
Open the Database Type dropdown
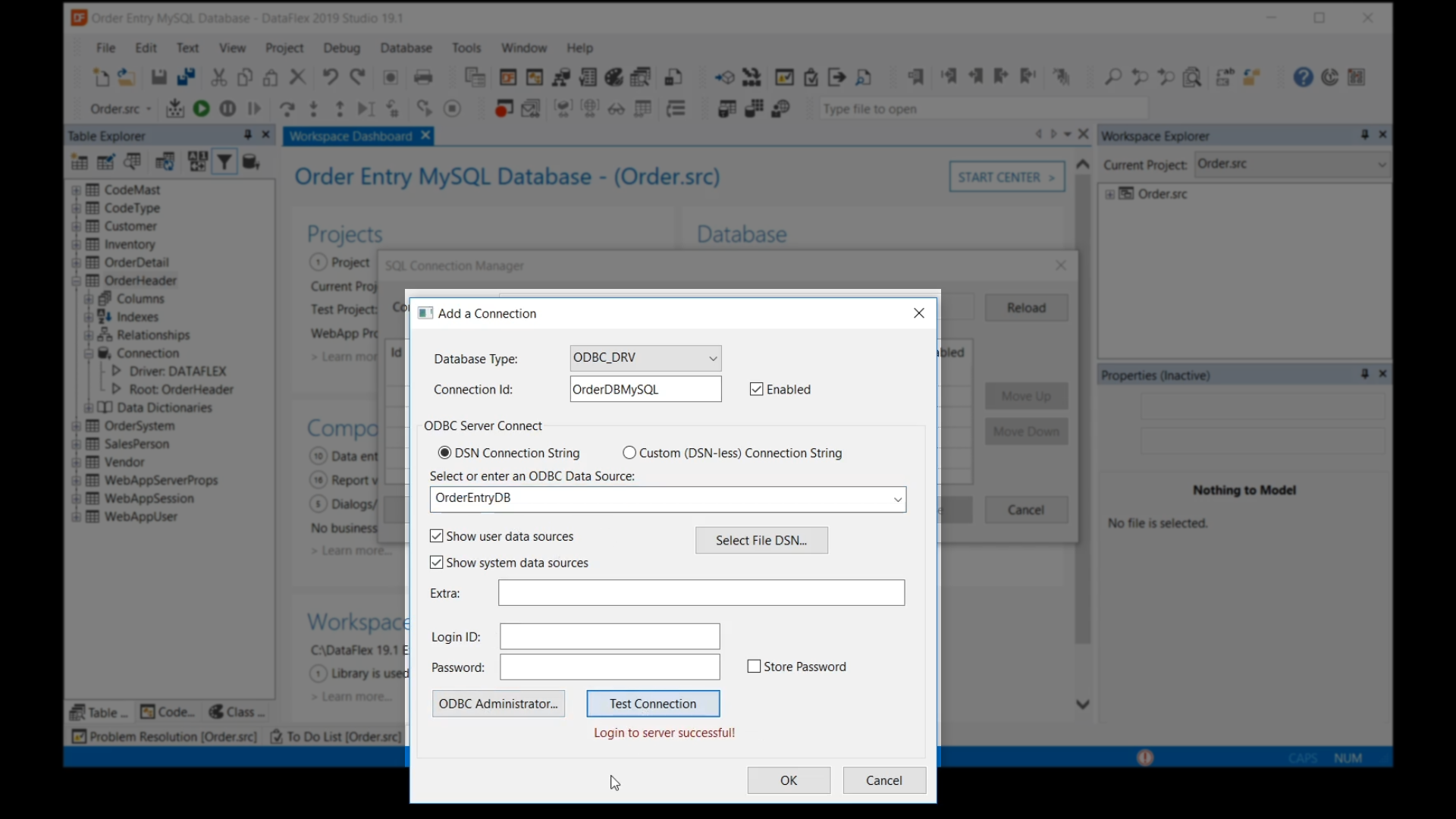tap(713, 358)
